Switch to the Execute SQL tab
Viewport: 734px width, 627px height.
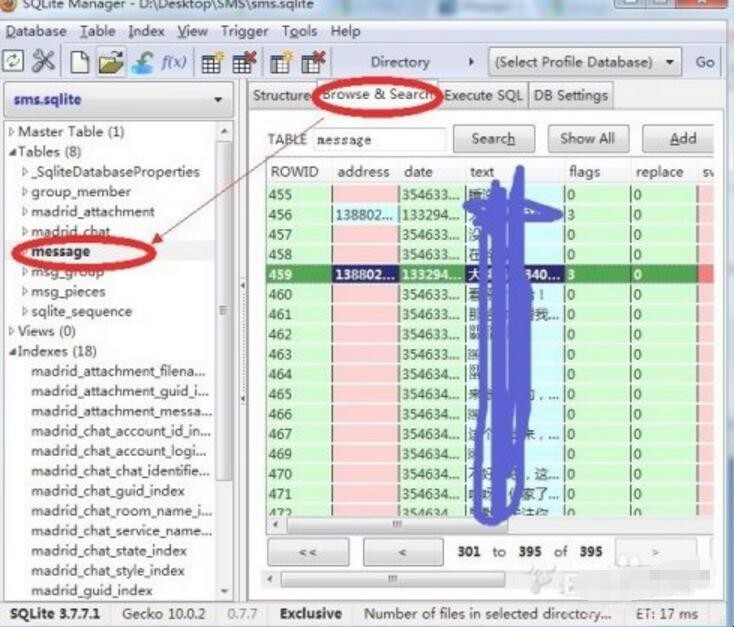click(x=483, y=95)
